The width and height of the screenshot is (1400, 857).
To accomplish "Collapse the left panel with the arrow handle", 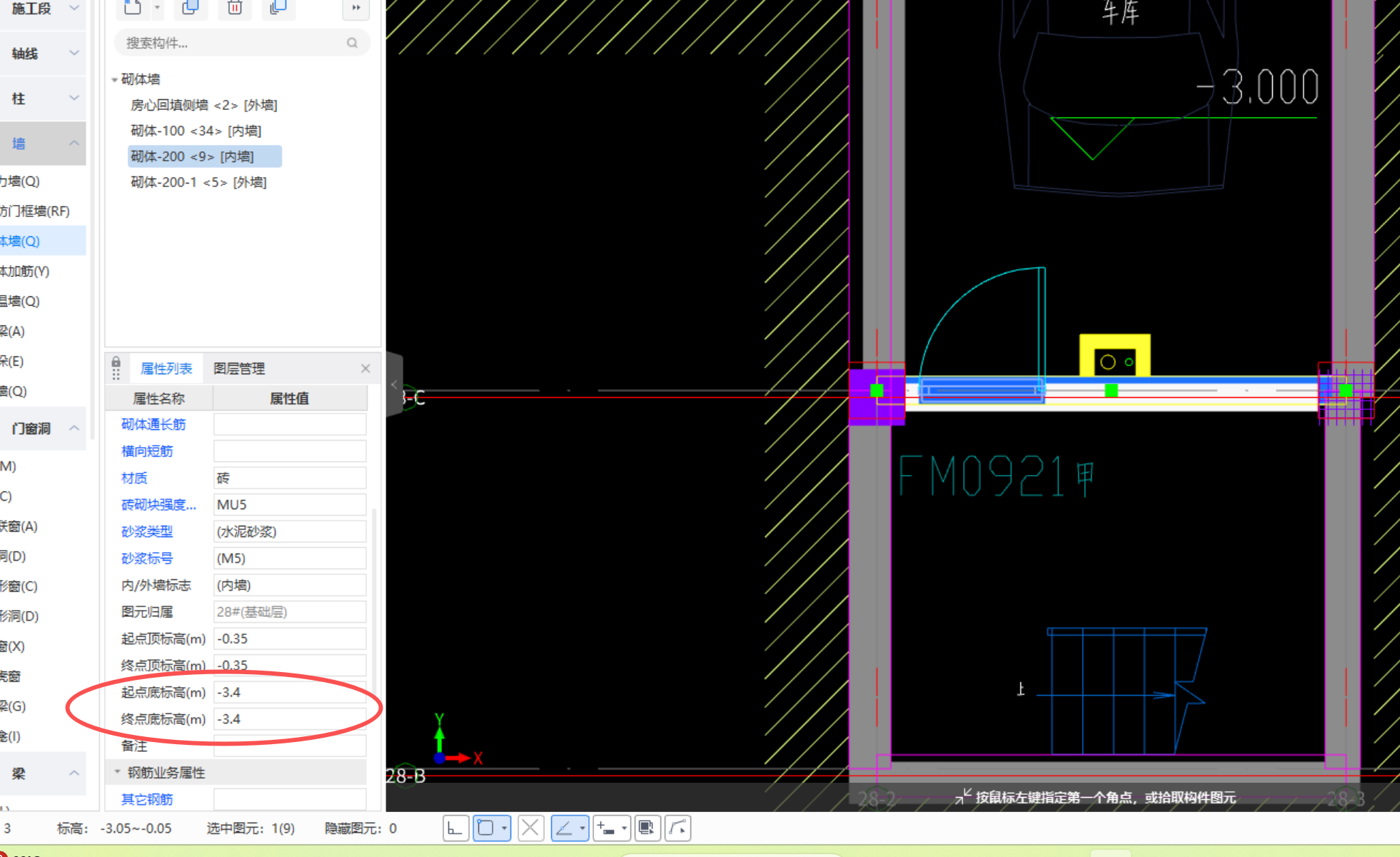I will [394, 384].
